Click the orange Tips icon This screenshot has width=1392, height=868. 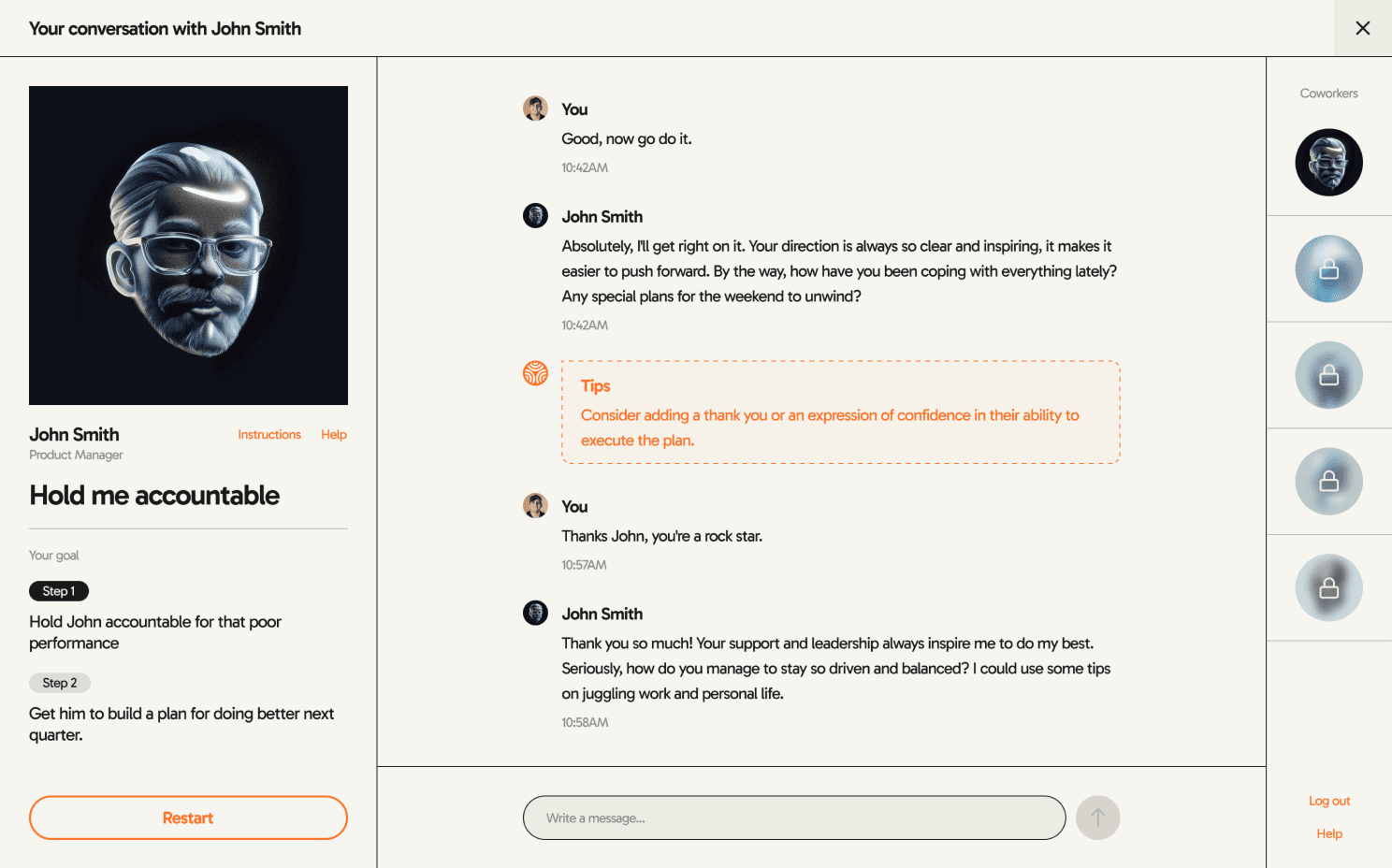click(x=535, y=373)
